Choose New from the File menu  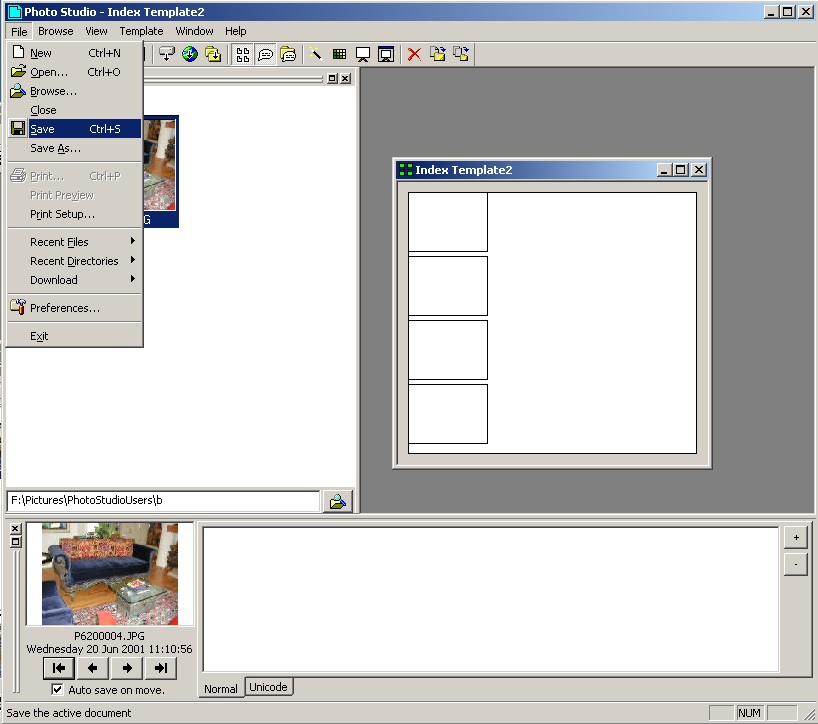pyautogui.click(x=75, y=53)
